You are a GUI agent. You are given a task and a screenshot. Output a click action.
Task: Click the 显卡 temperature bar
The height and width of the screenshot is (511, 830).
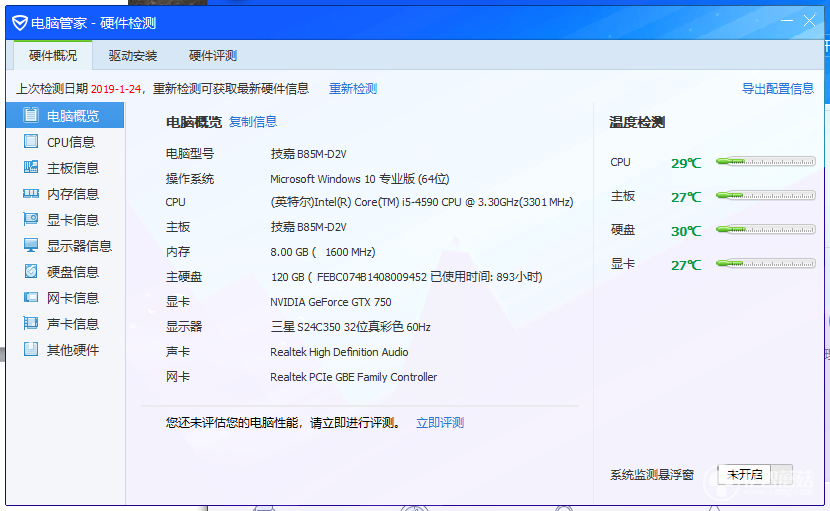point(765,263)
